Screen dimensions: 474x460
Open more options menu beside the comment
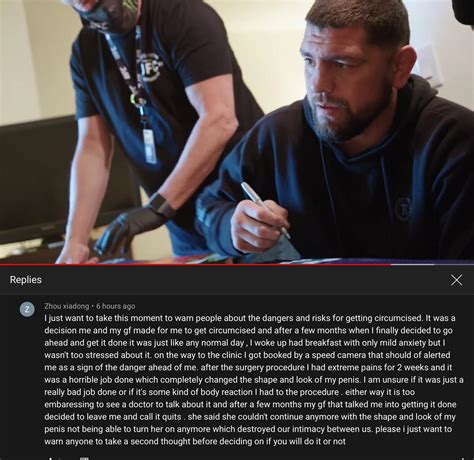[x=462, y=458]
